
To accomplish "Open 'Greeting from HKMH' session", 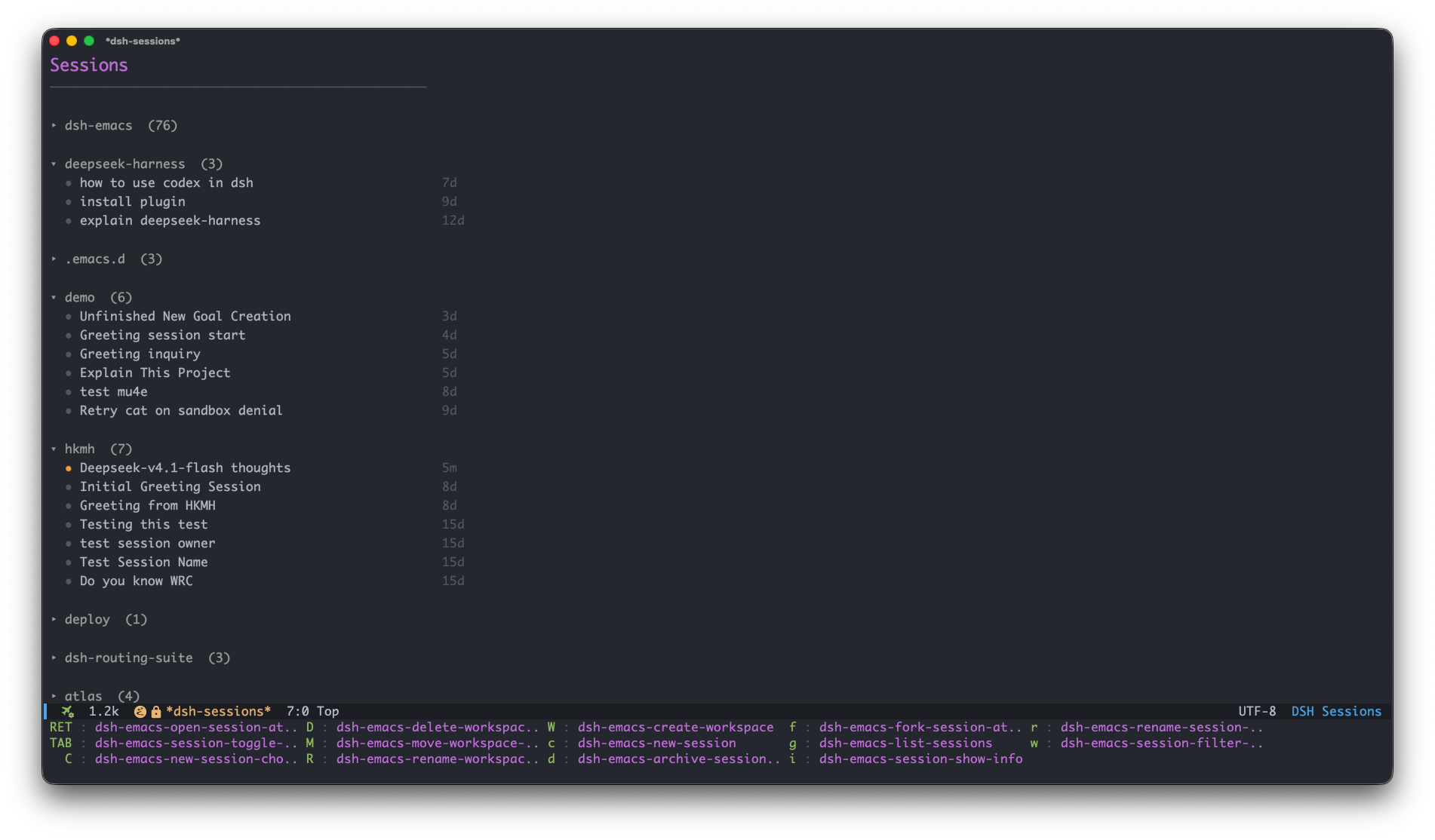I will [x=147, y=505].
